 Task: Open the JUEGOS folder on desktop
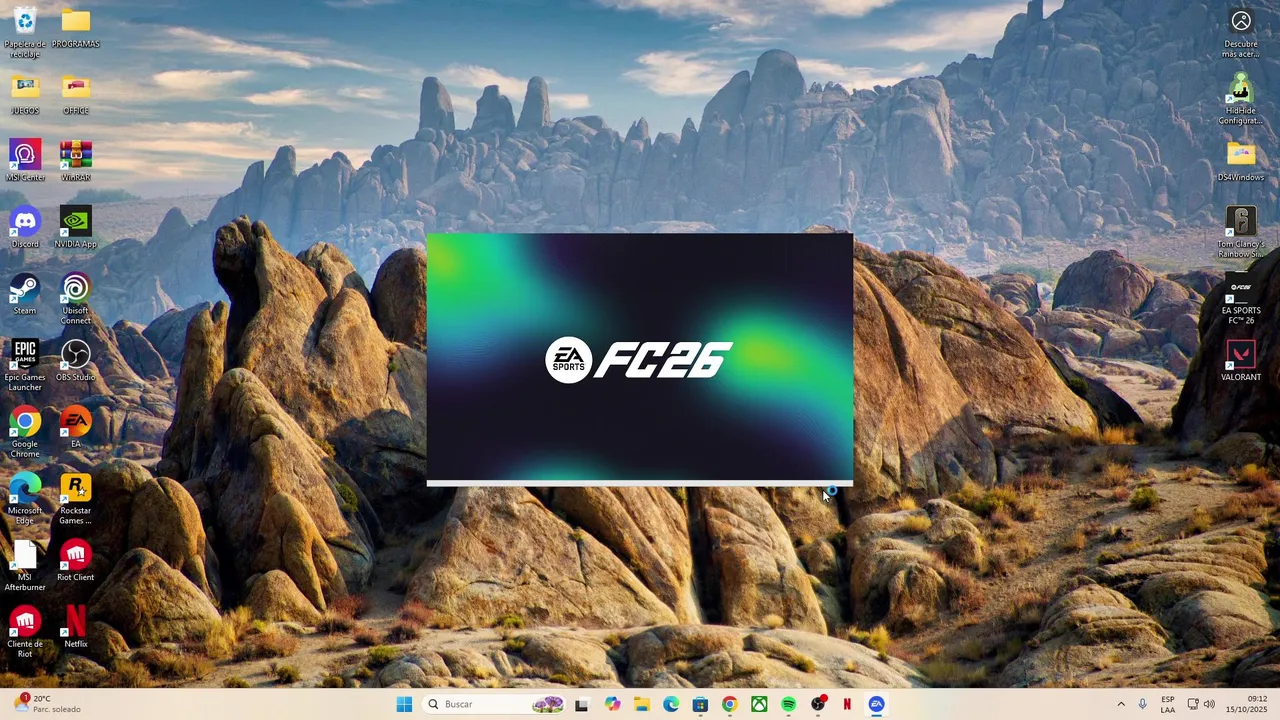click(25, 95)
